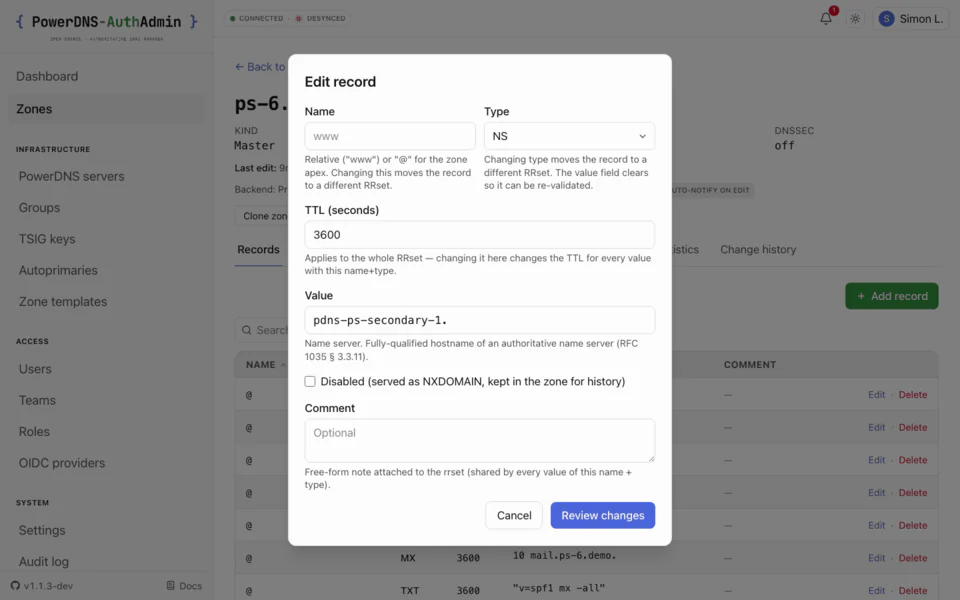Open TSIG keys in the sidebar

coord(47,239)
